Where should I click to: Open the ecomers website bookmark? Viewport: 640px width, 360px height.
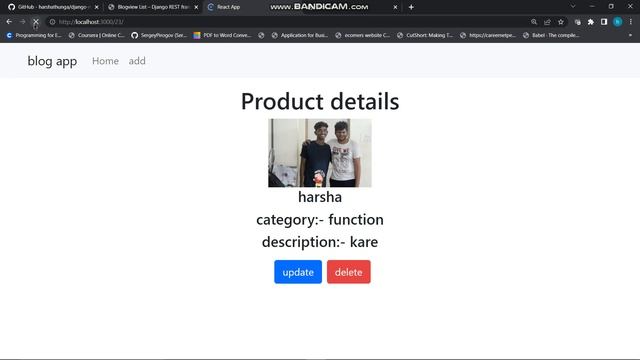tap(363, 36)
